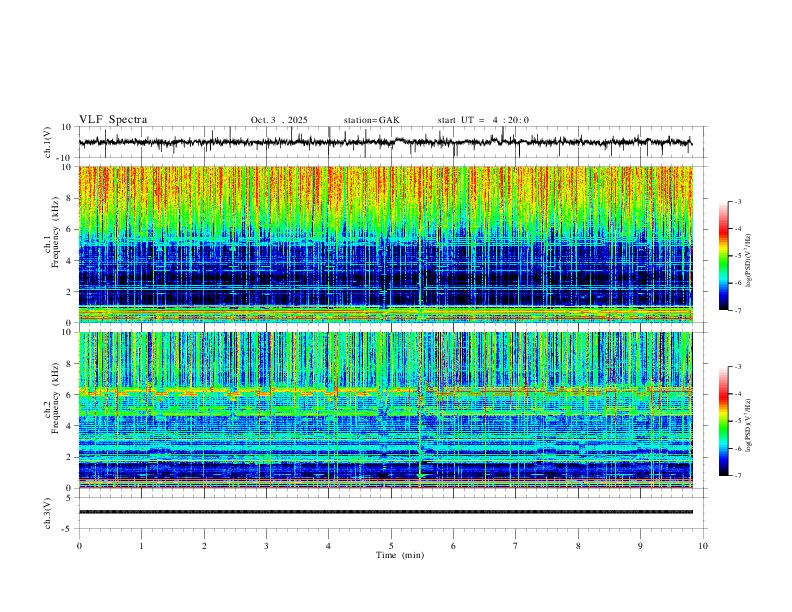Image resolution: width=792 pixels, height=612 pixels.
Task: Click the "8" kHz tick of ch.1 spectrogram
Action: 70,198
